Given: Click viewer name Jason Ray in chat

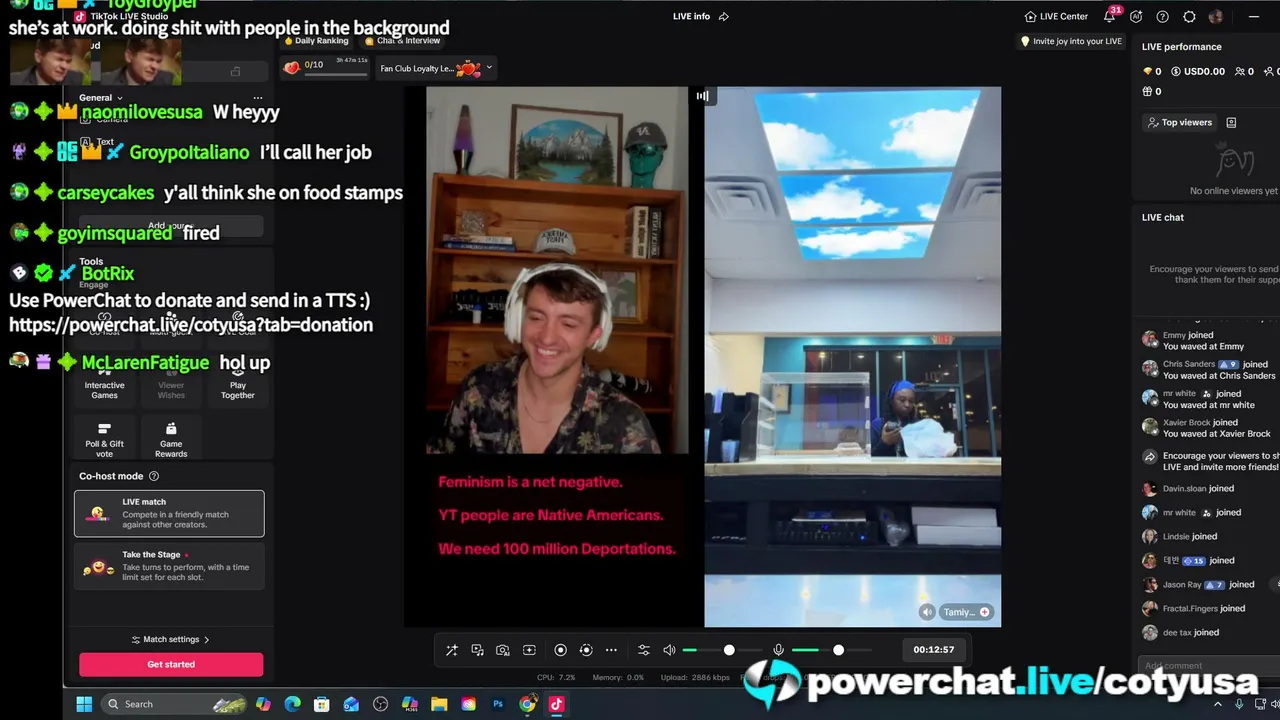Looking at the screenshot, I should pyautogui.click(x=1182, y=585).
